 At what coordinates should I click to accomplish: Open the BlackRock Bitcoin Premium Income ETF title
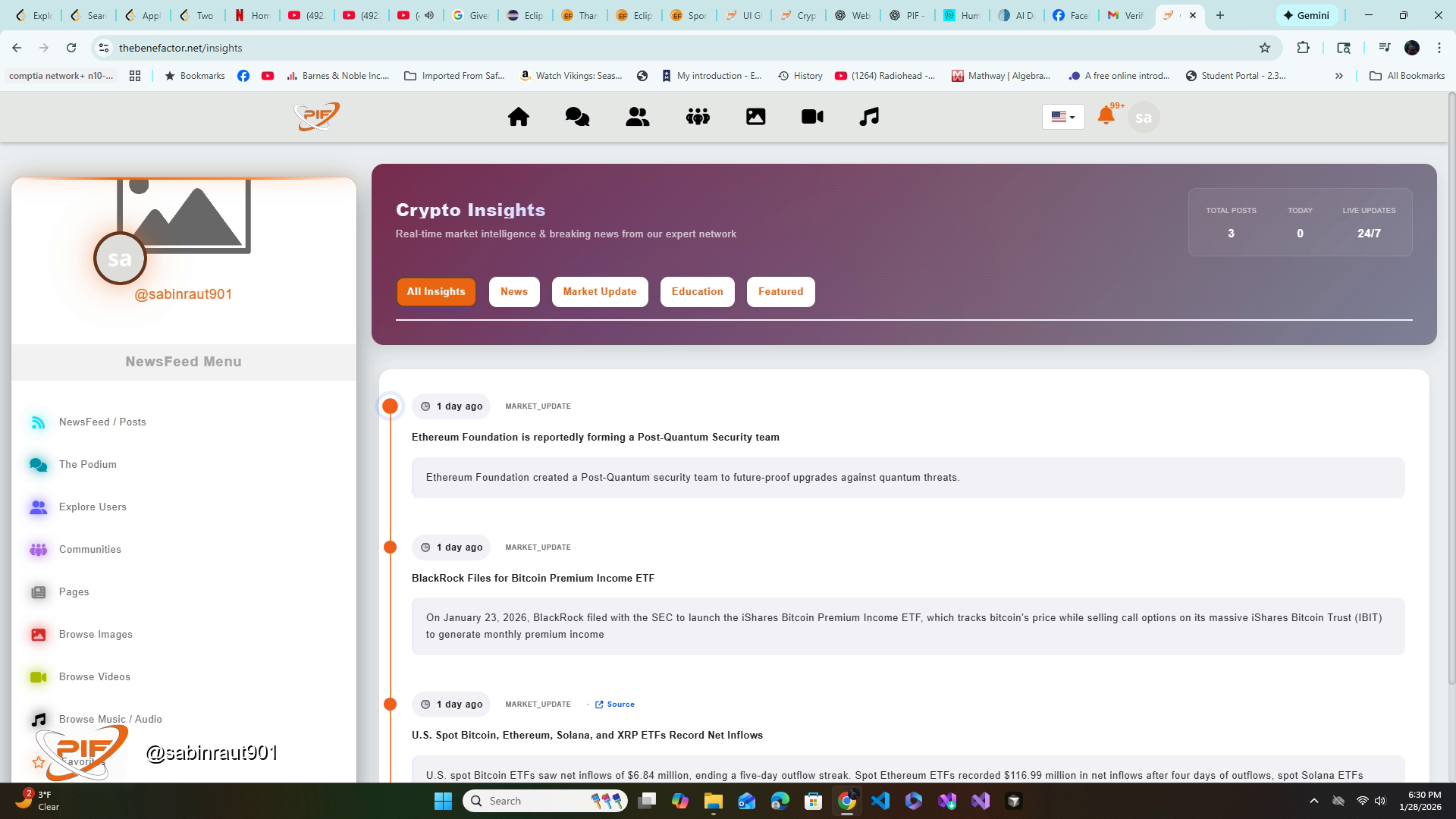[532, 579]
